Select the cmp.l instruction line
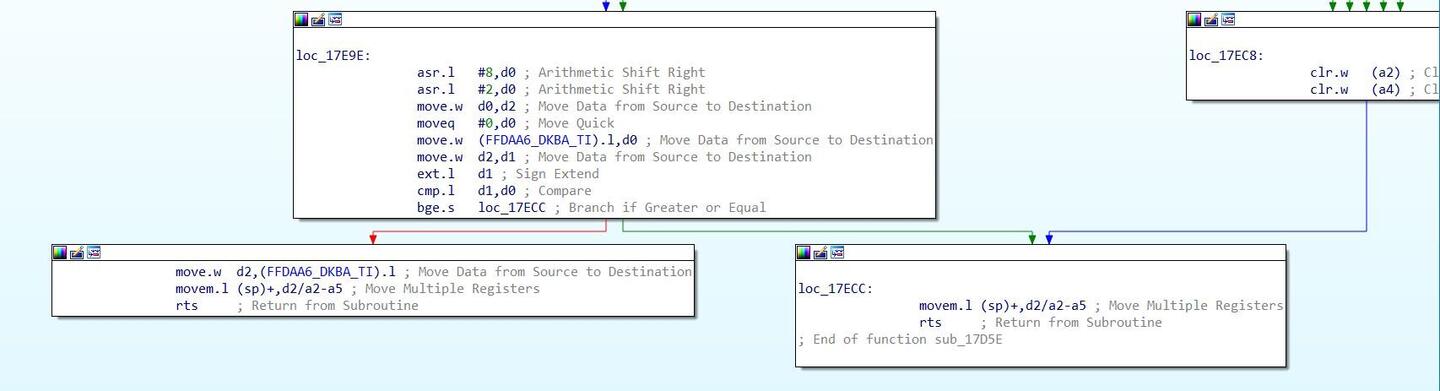Viewport: 1440px width, 391px height. coord(504,190)
